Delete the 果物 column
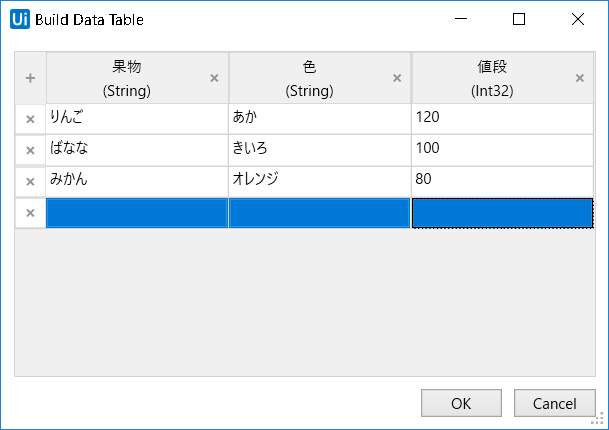This screenshot has width=609, height=430. click(x=214, y=78)
